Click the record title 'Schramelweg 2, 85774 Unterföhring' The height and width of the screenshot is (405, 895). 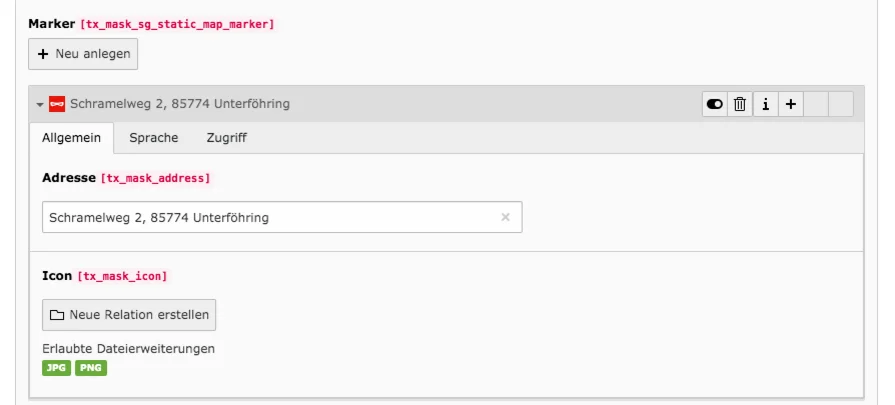click(x=180, y=104)
